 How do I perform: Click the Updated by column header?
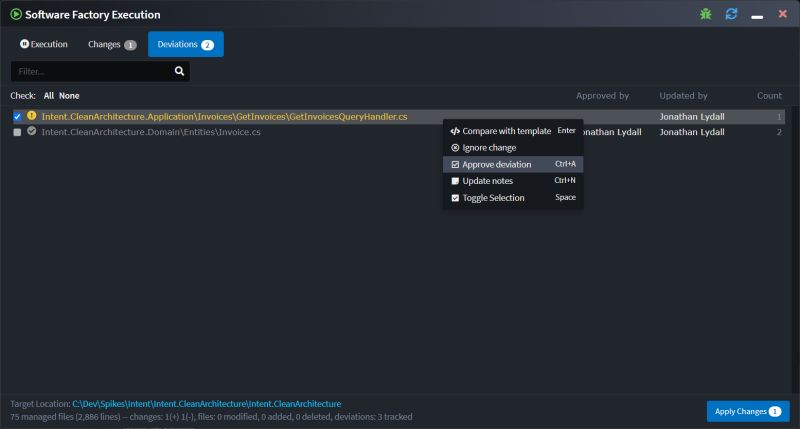point(683,96)
